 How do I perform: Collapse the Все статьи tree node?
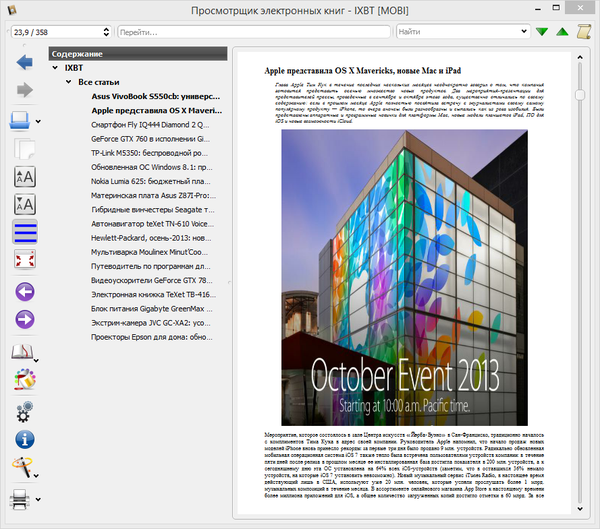tap(68, 82)
